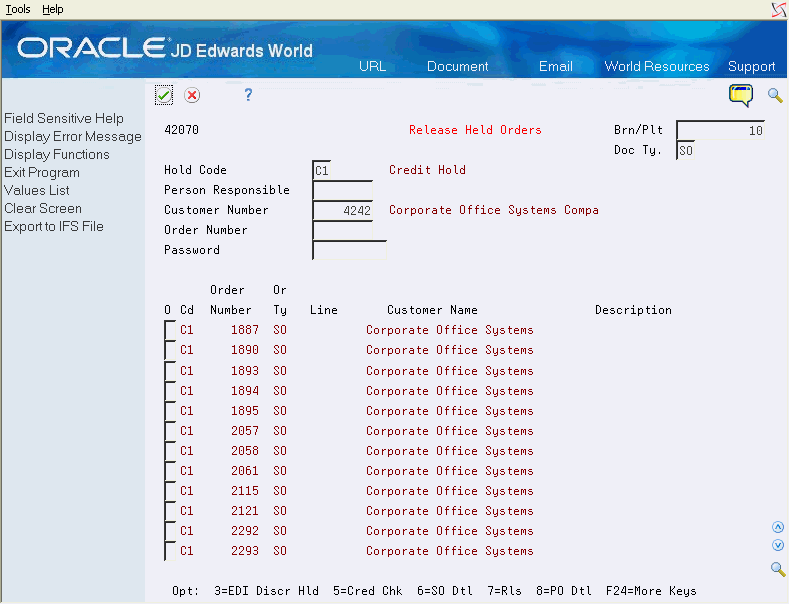The height and width of the screenshot is (604, 789).
Task: Click the scroll up arrow icon
Action: pos(778,527)
